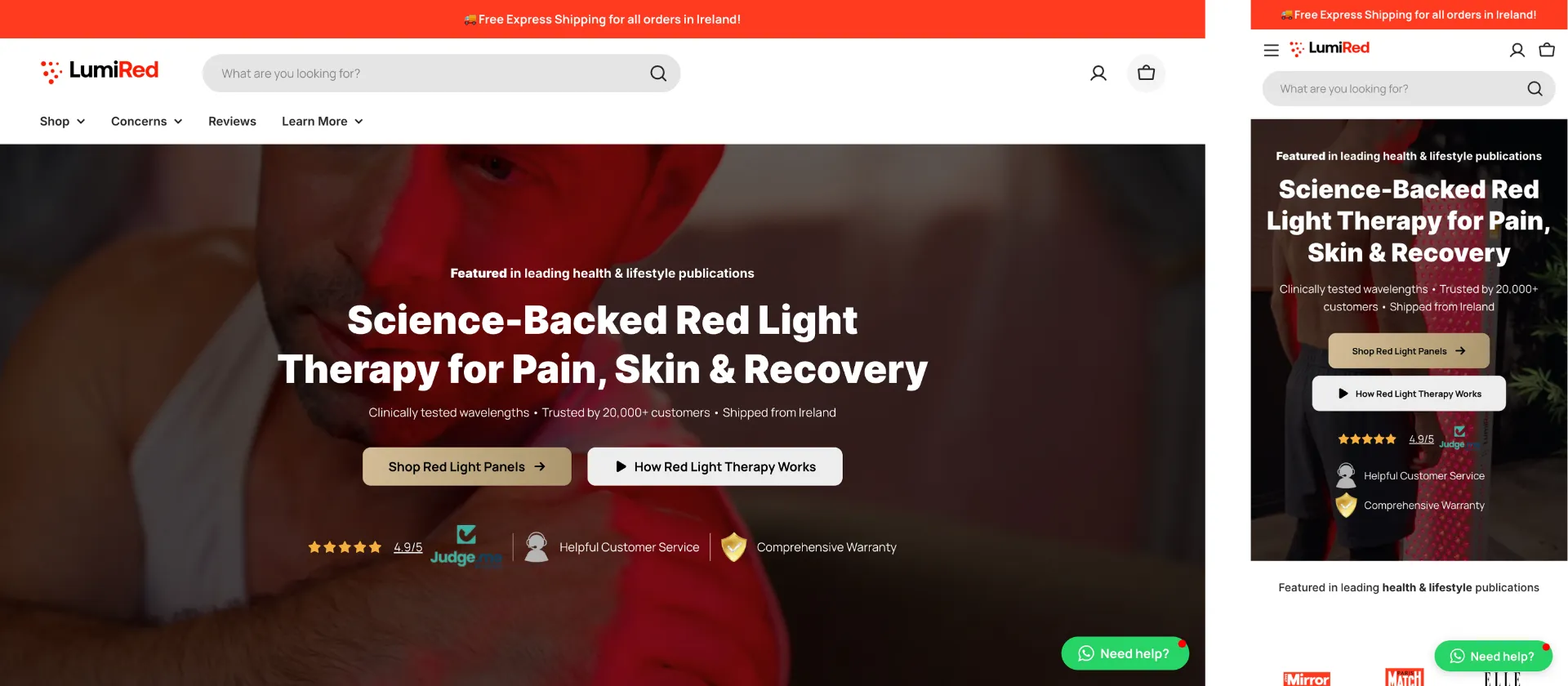This screenshot has height=686, width=1568.
Task: Click desktop Shop Red Light Panels button
Action: click(466, 466)
